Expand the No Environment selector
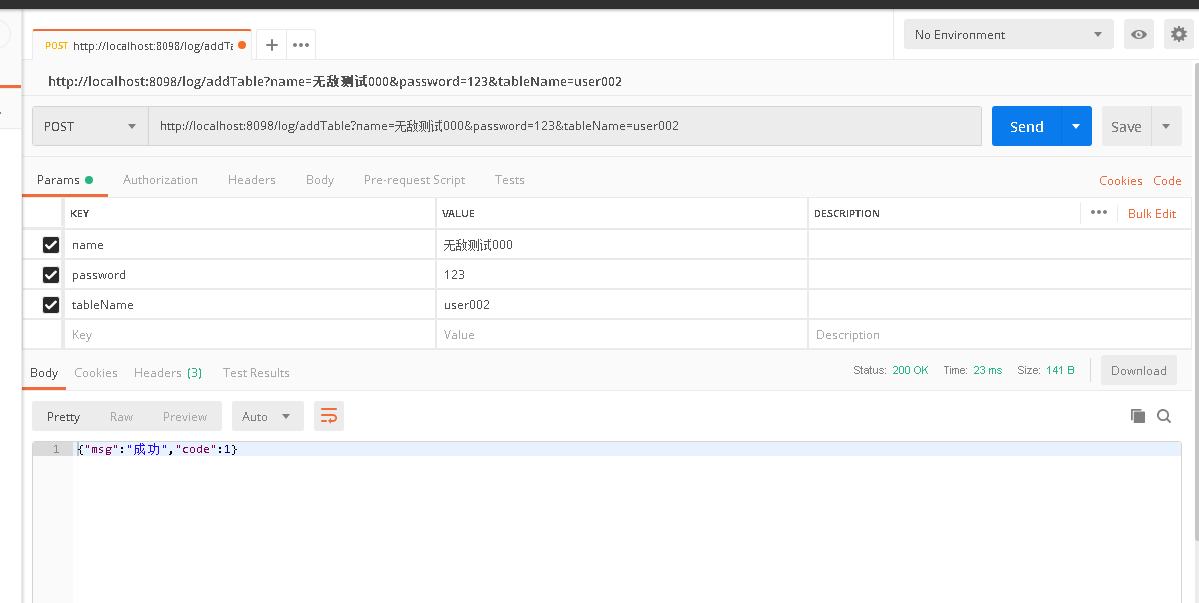 (1007, 35)
